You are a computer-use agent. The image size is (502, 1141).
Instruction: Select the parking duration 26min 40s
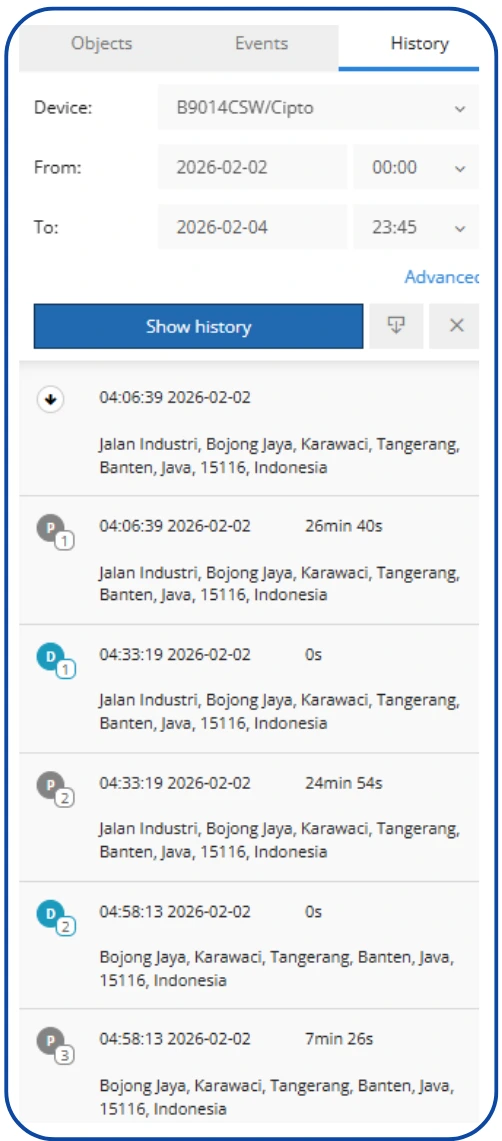click(x=343, y=526)
